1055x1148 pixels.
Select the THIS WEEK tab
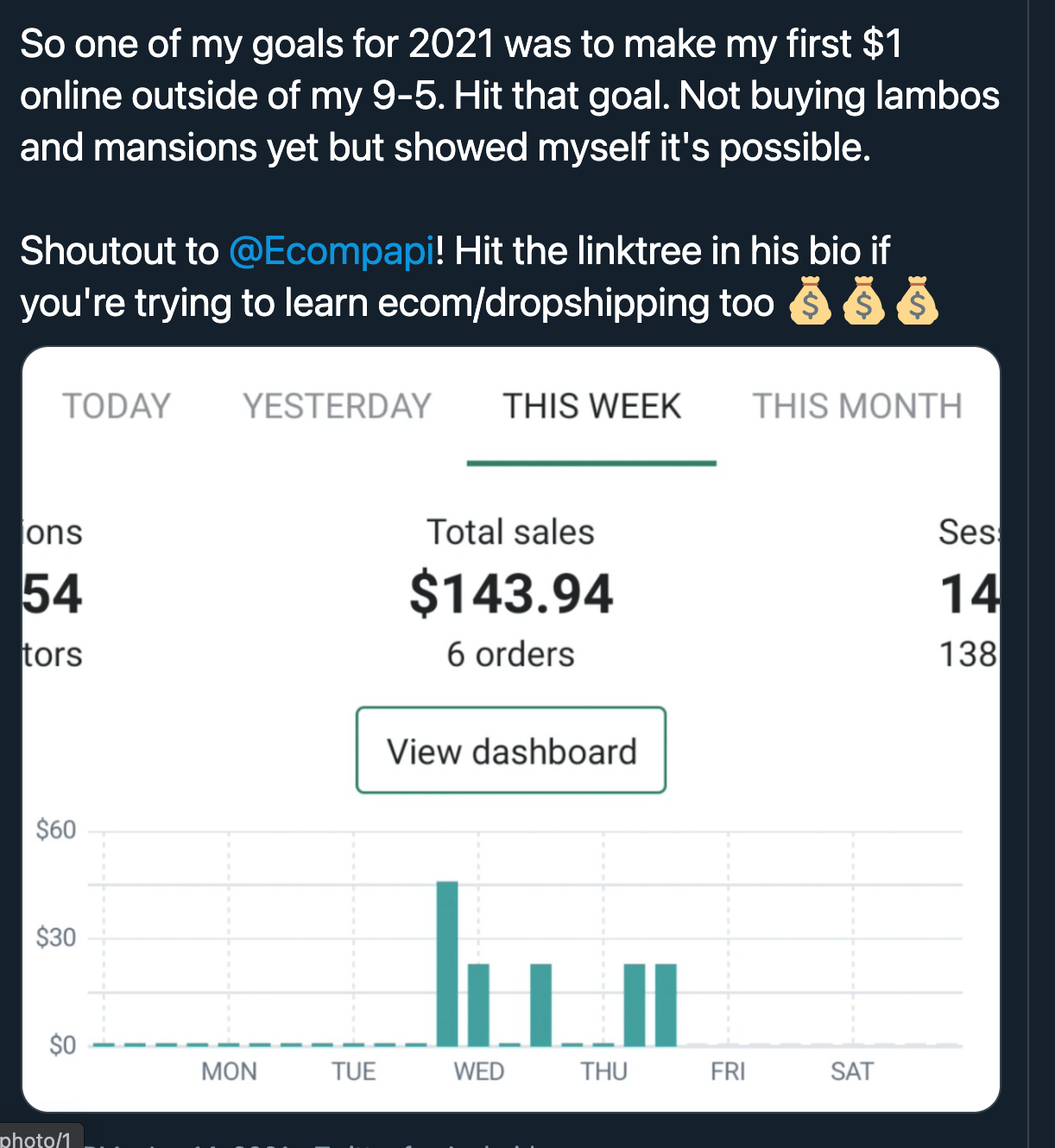pyautogui.click(x=591, y=407)
